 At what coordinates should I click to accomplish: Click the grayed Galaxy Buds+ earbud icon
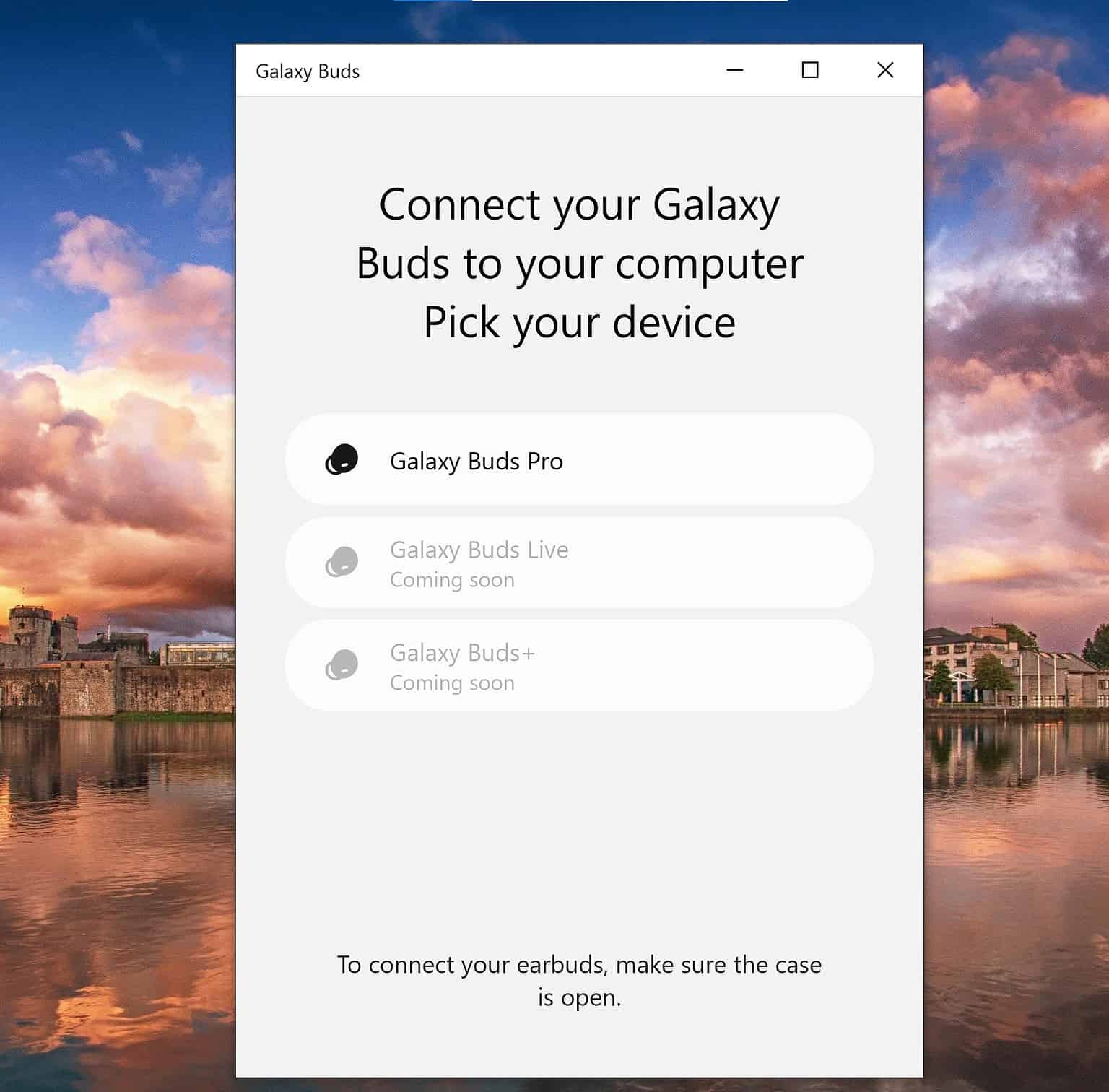coord(343,664)
